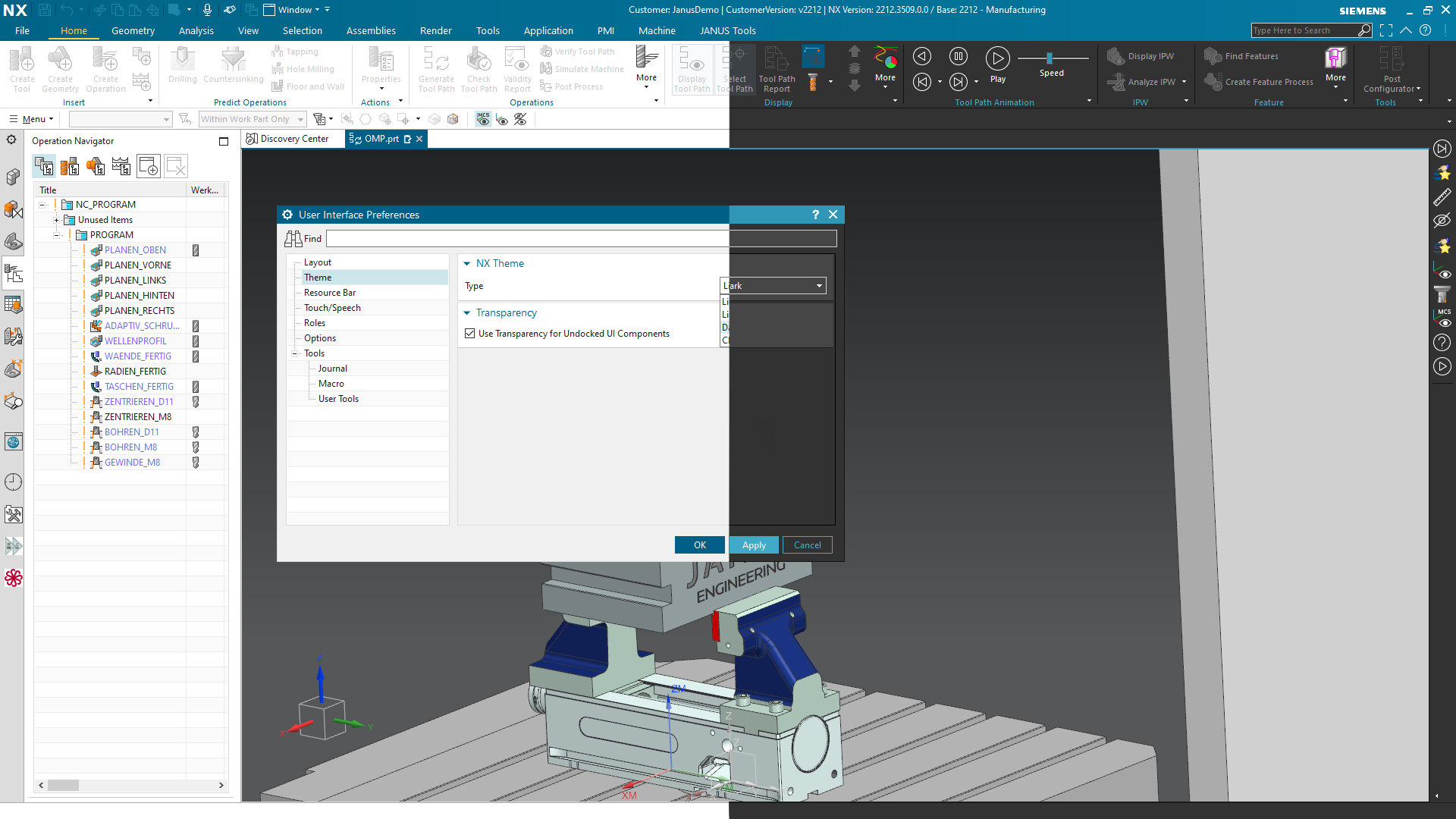Collapse the Transparency section
Viewport: 1456px width, 819px height.
[x=467, y=313]
